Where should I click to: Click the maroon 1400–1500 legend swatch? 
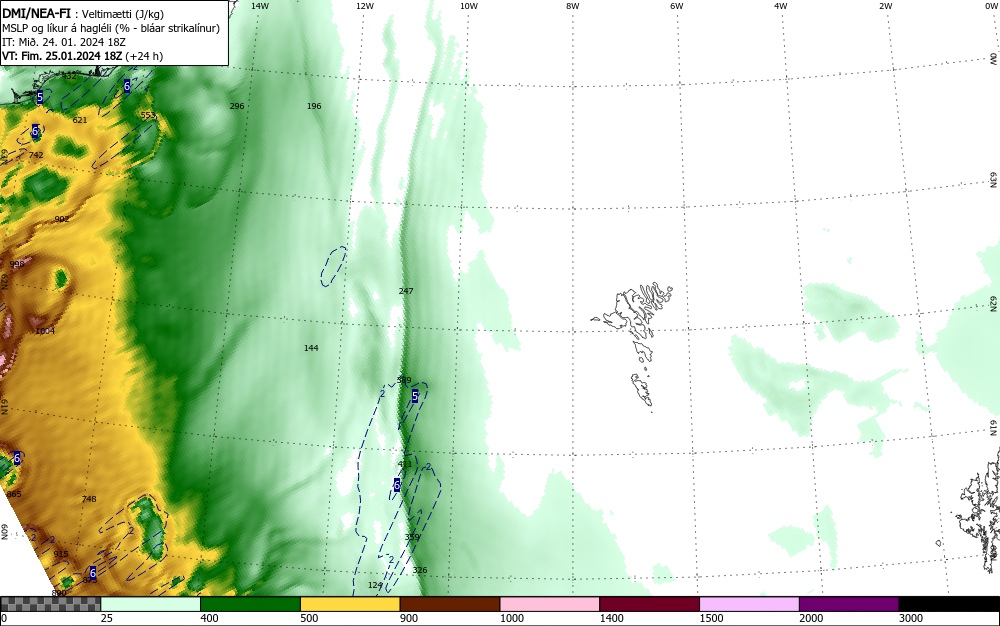click(649, 604)
